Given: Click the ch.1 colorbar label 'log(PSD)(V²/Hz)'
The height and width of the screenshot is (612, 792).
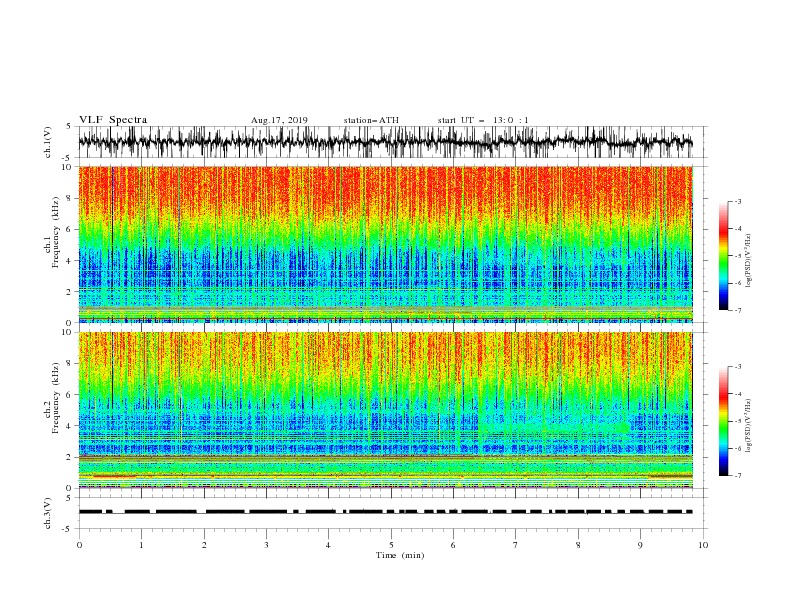Looking at the screenshot, I should 749,261.
